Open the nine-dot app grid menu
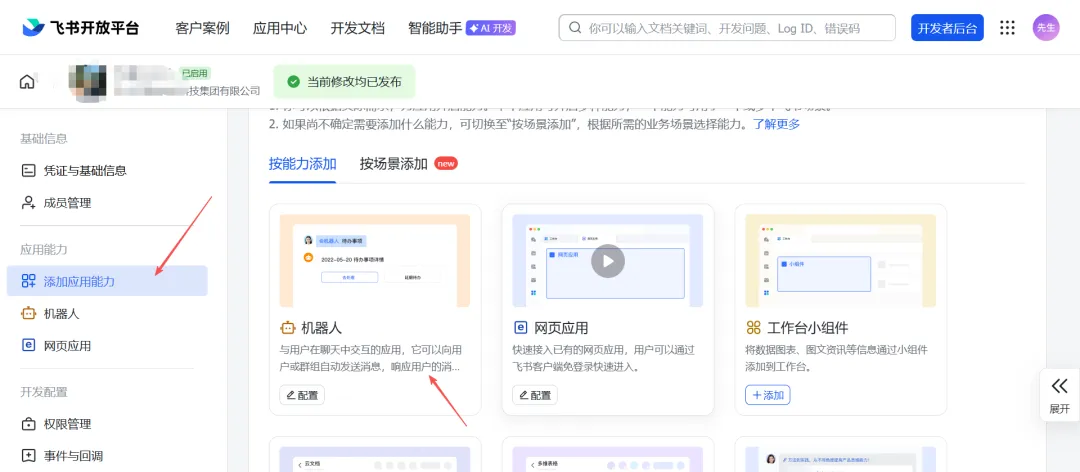This screenshot has height=472, width=1080. pos(1007,28)
